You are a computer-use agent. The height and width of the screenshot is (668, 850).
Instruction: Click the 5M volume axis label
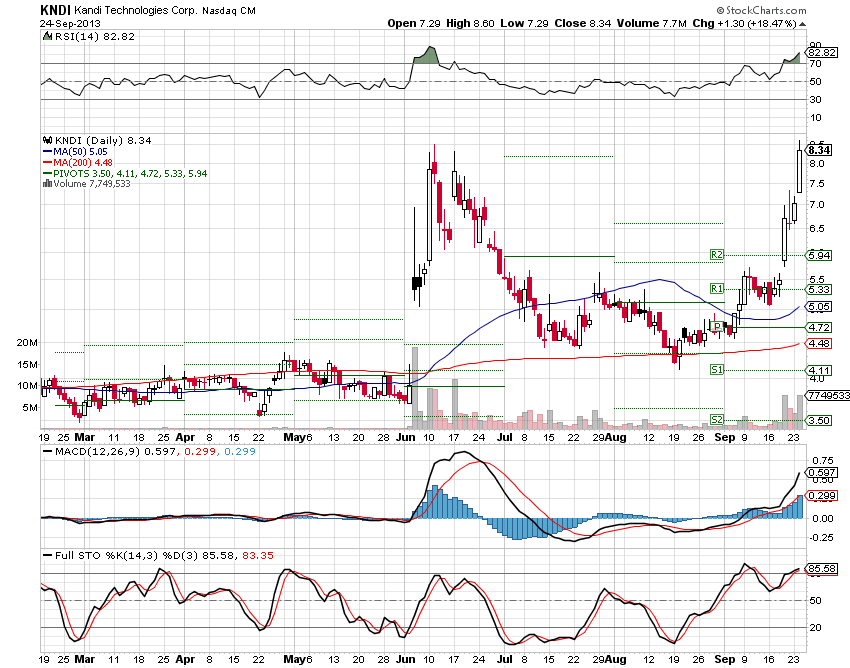(30, 408)
